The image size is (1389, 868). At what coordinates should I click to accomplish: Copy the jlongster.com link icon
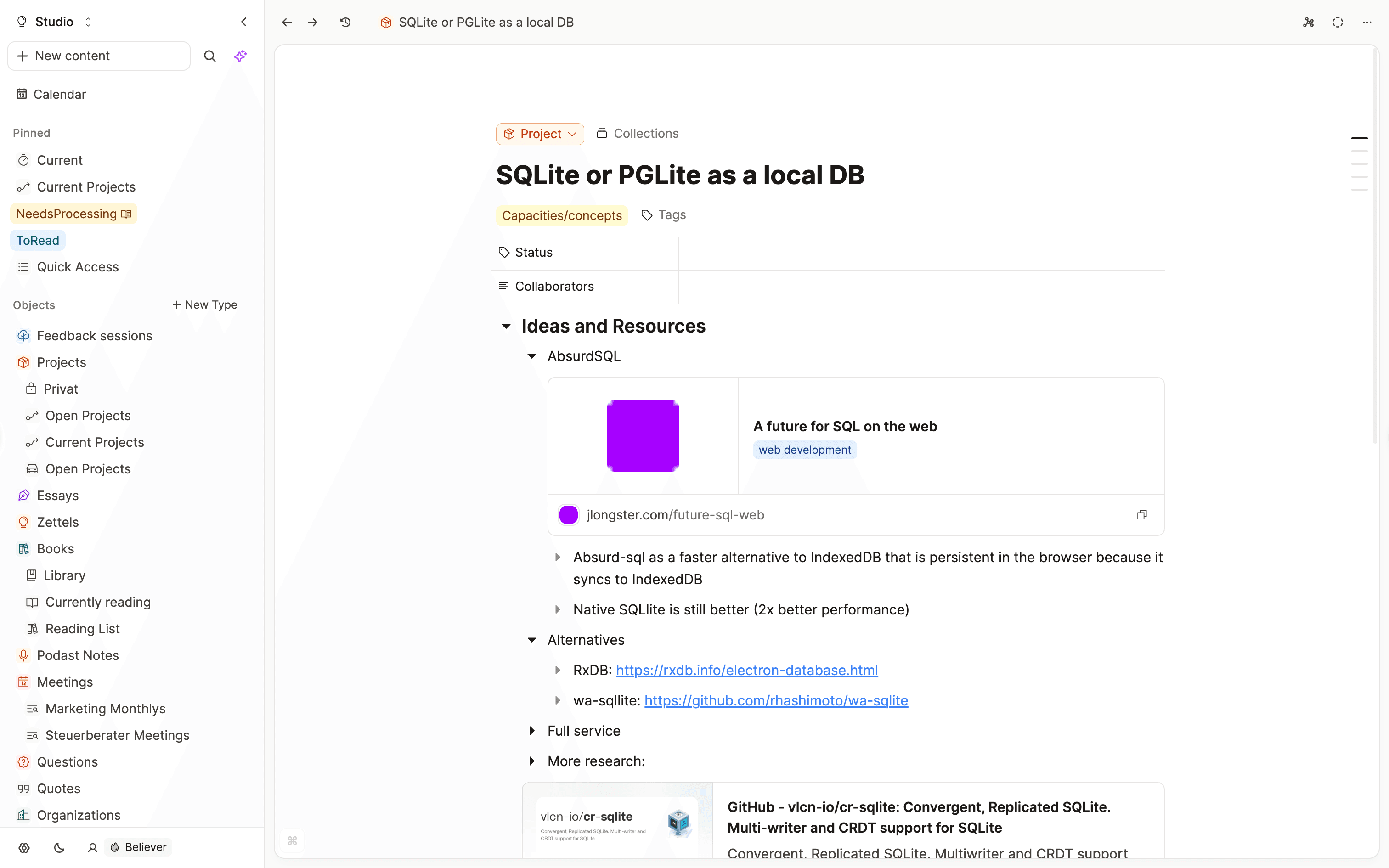pos(1141,514)
